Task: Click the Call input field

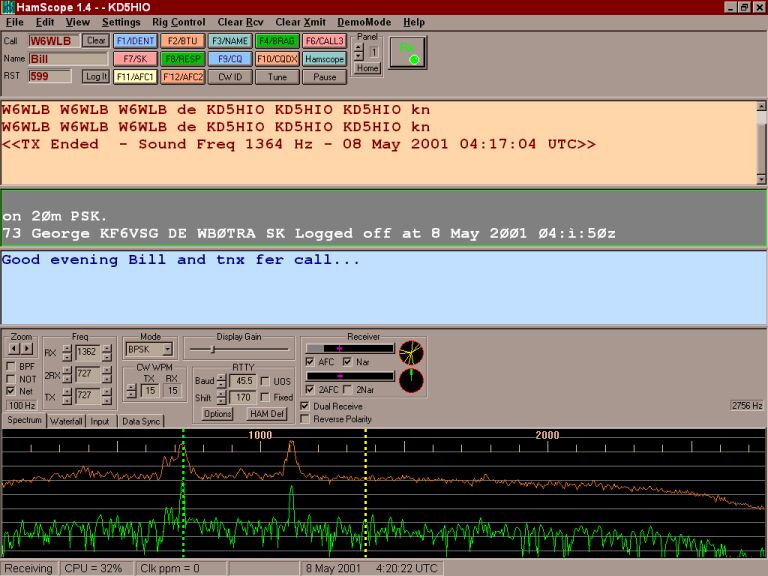Action: 53,41
